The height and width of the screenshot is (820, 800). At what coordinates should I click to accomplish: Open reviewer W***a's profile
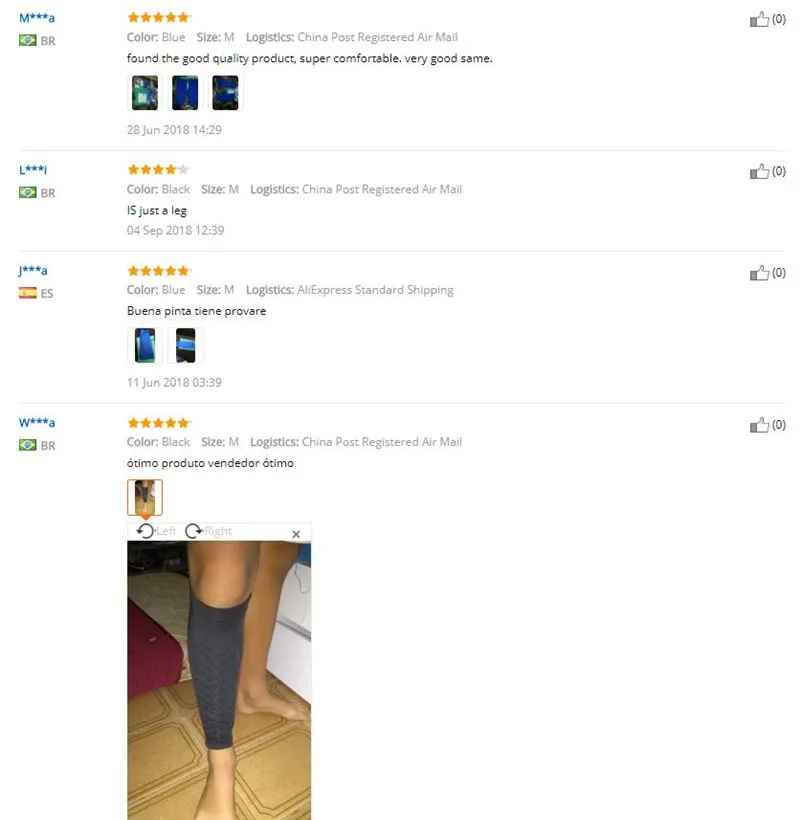click(x=37, y=423)
